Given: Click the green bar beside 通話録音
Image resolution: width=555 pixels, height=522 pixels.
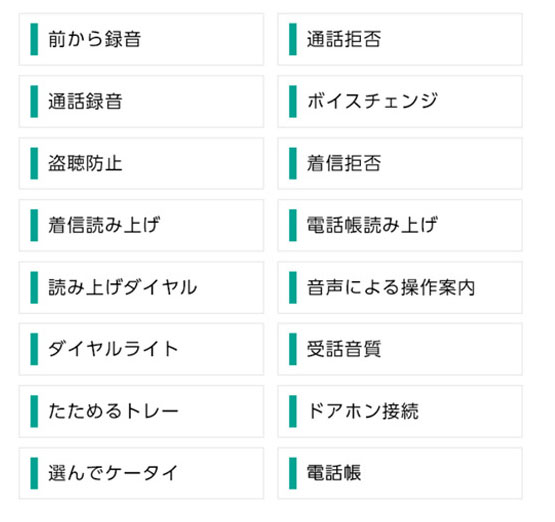Looking at the screenshot, I should (34, 101).
